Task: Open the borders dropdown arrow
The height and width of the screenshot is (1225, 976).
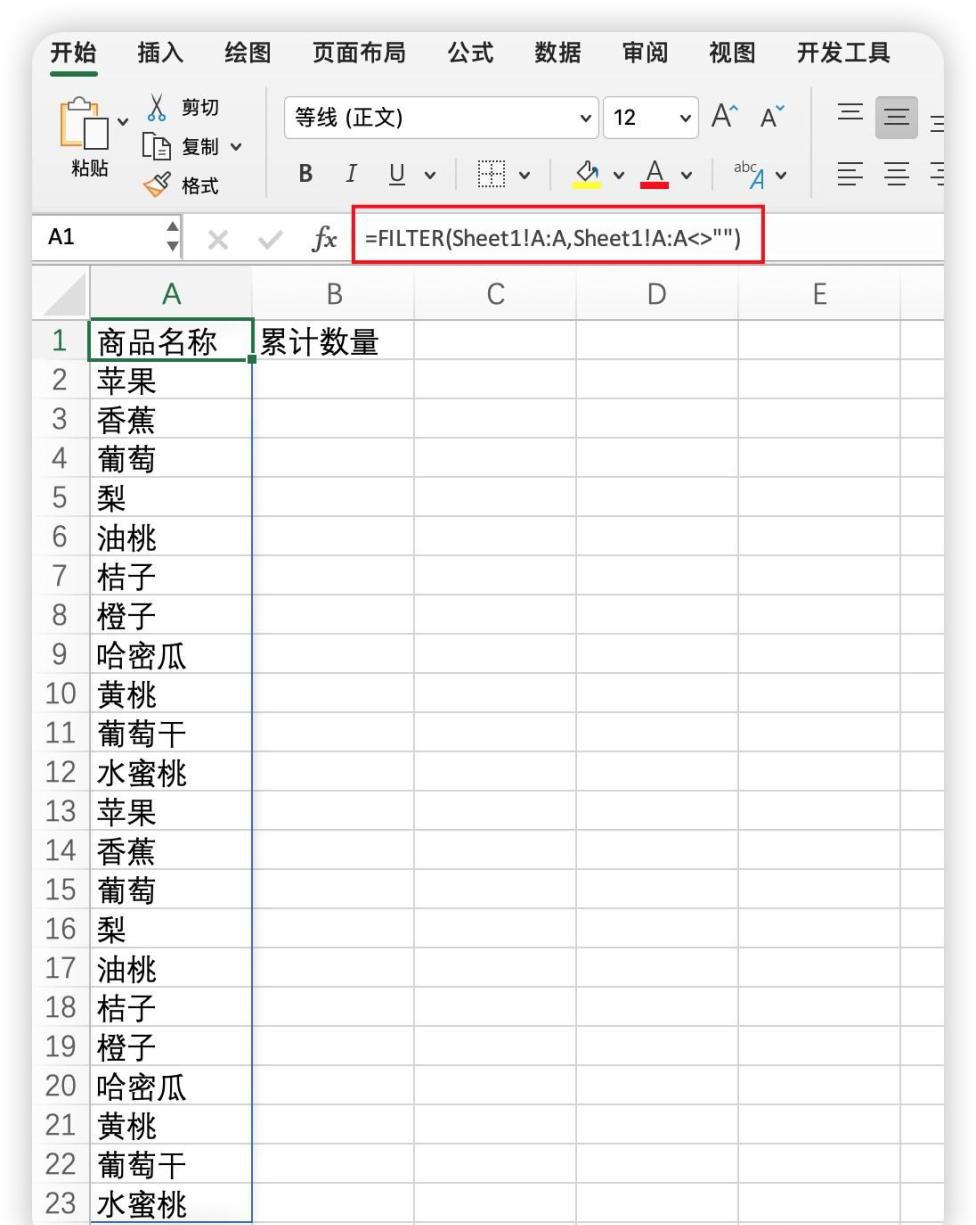Action: tap(524, 175)
